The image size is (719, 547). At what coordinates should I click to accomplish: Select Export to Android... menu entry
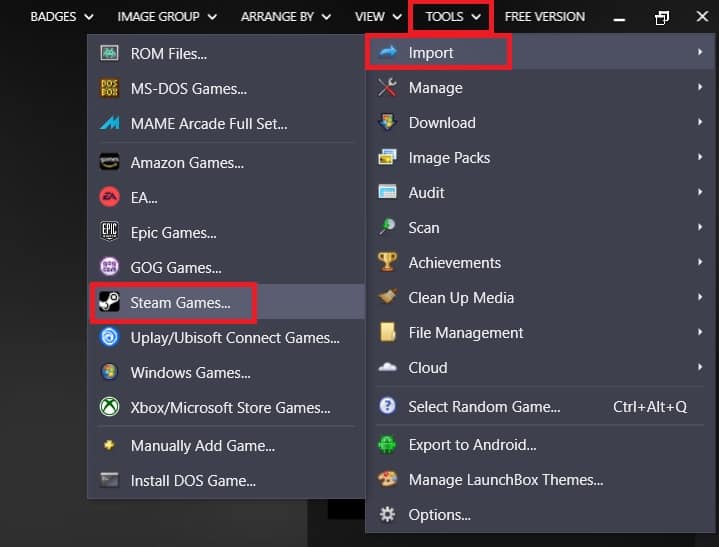pos(540,444)
